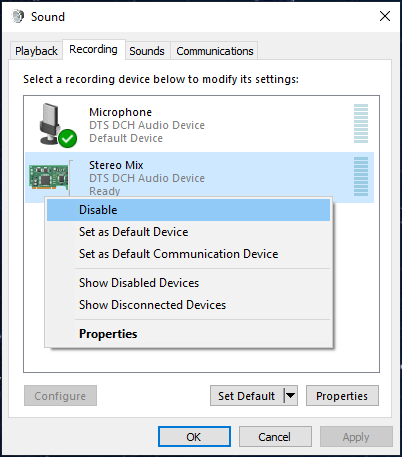Click the Sound speaker icon in title bar

point(18,16)
